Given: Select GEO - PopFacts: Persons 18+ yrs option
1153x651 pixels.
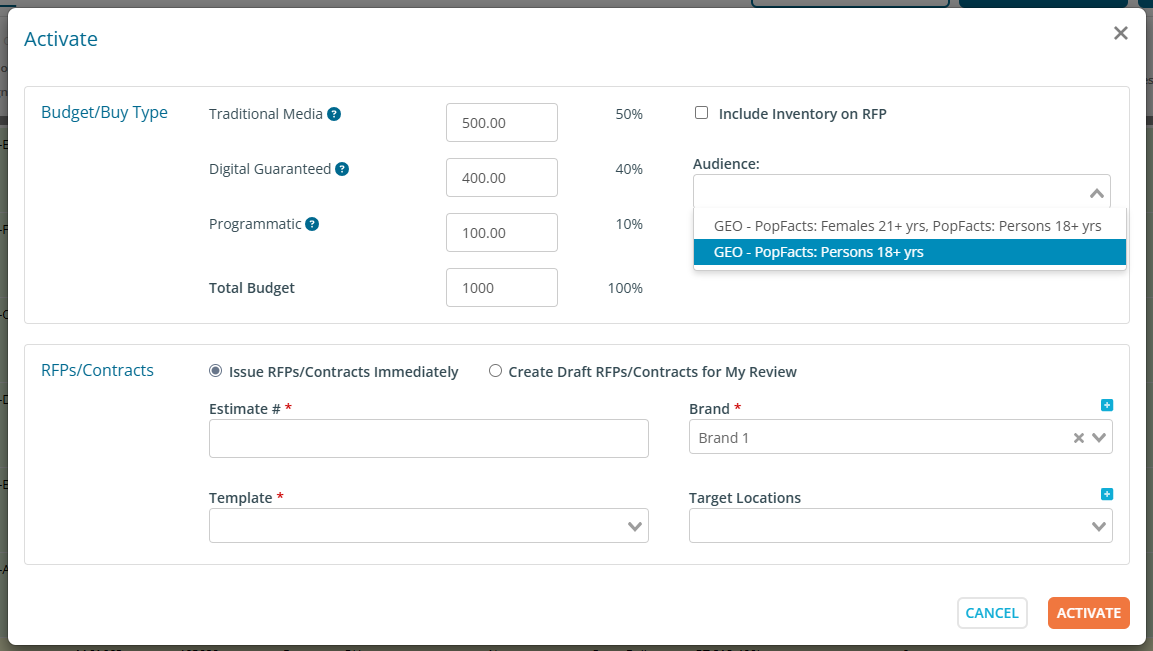Looking at the screenshot, I should pyautogui.click(x=909, y=253).
